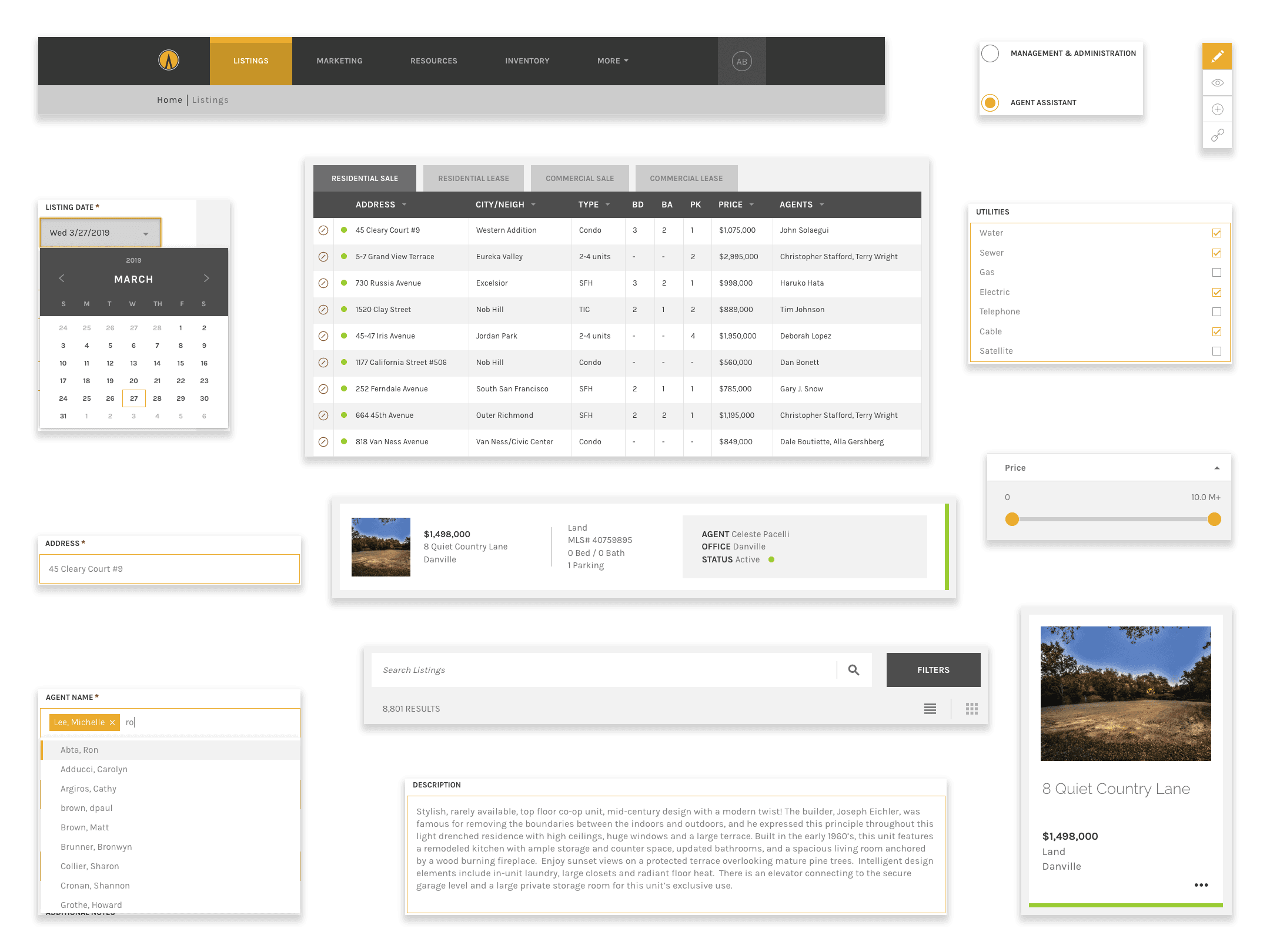This screenshot has height=952, width=1270.
Task: Drag the Price range slider
Action: pyautogui.click(x=1012, y=519)
